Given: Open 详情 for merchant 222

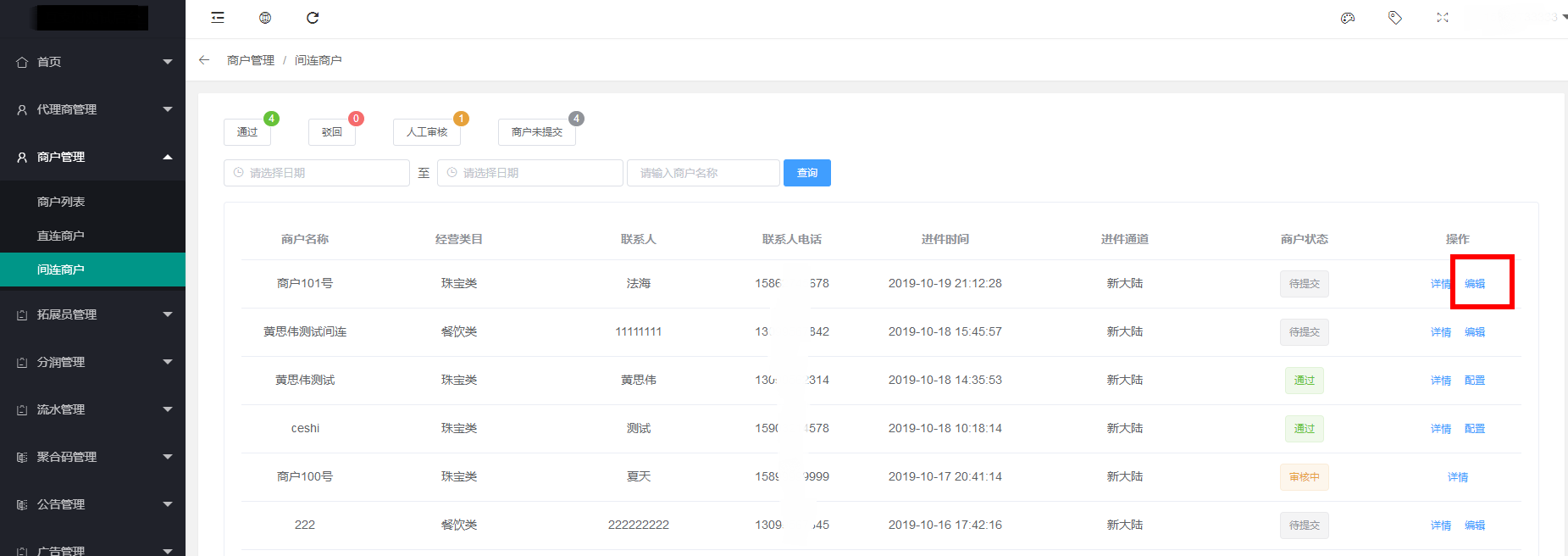Looking at the screenshot, I should tap(1441, 525).
